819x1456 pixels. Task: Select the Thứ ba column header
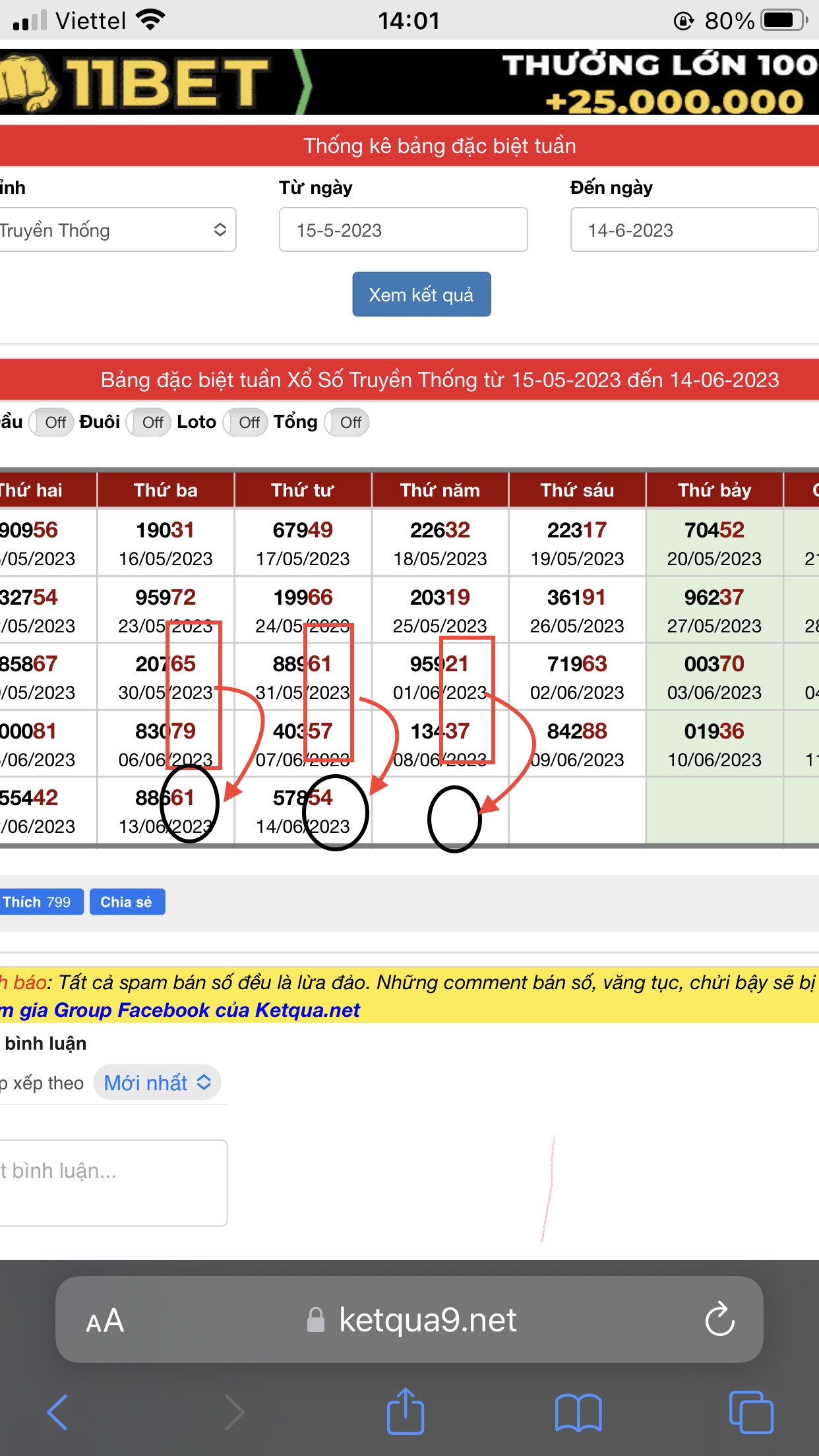(166, 490)
